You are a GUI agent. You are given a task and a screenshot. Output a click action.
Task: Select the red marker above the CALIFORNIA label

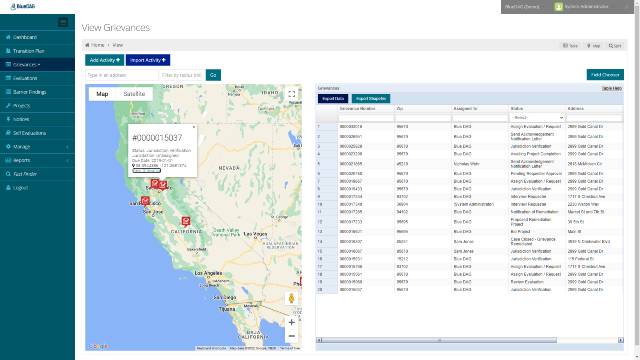(186, 221)
